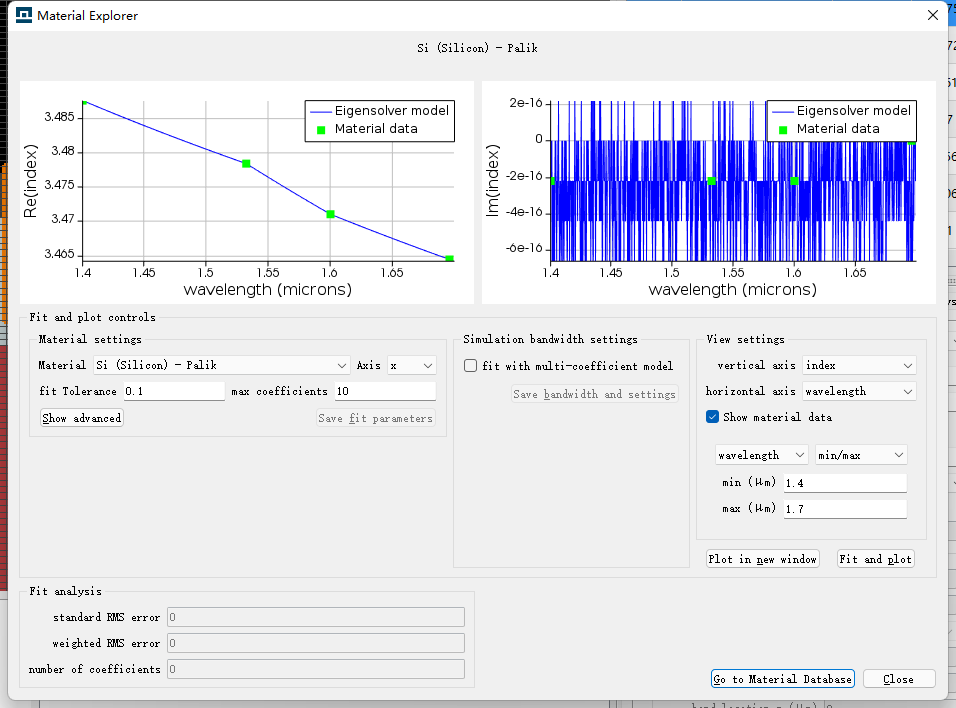Screen dimensions: 956x708
Task: Click the weighted RMS error field
Action: (x=316, y=643)
